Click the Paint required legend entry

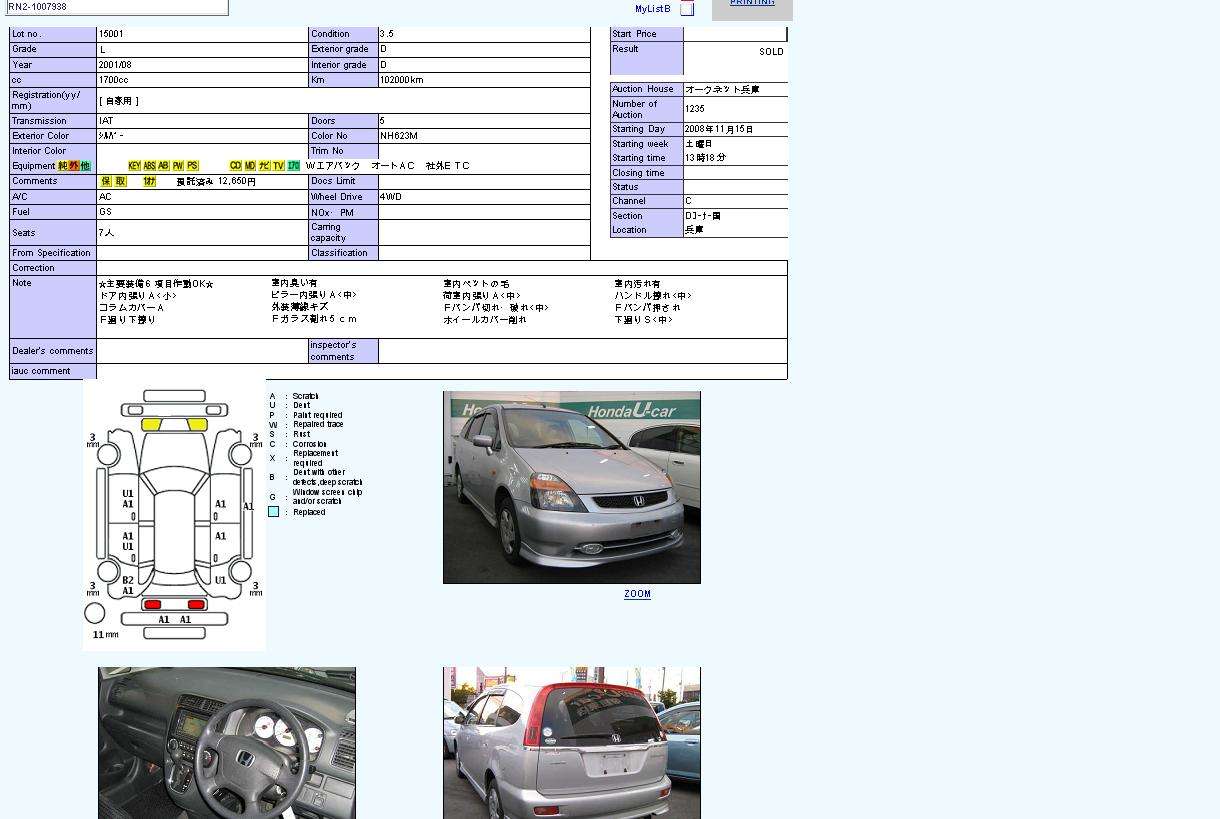(318, 415)
